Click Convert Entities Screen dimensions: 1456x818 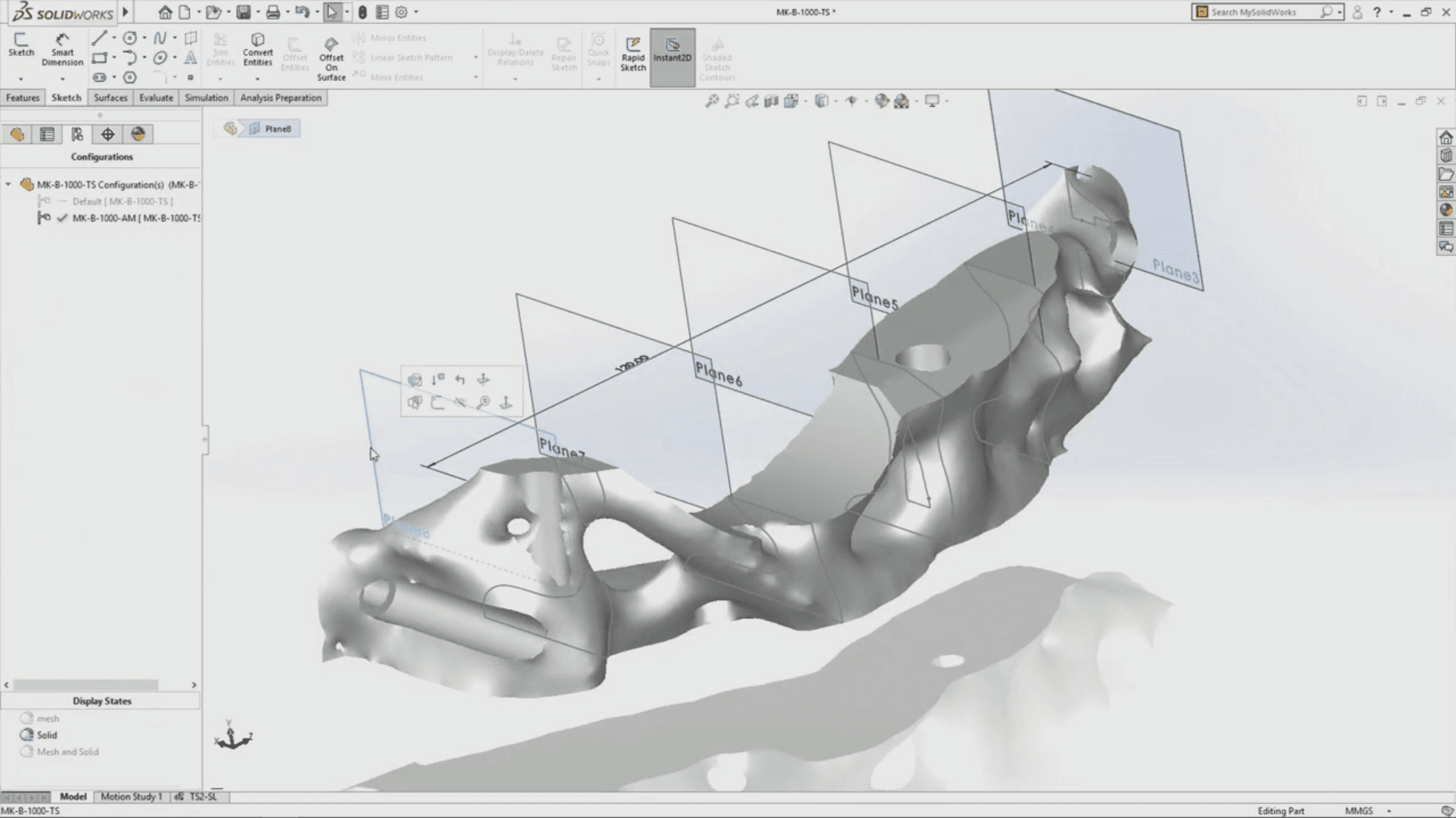tap(257, 49)
